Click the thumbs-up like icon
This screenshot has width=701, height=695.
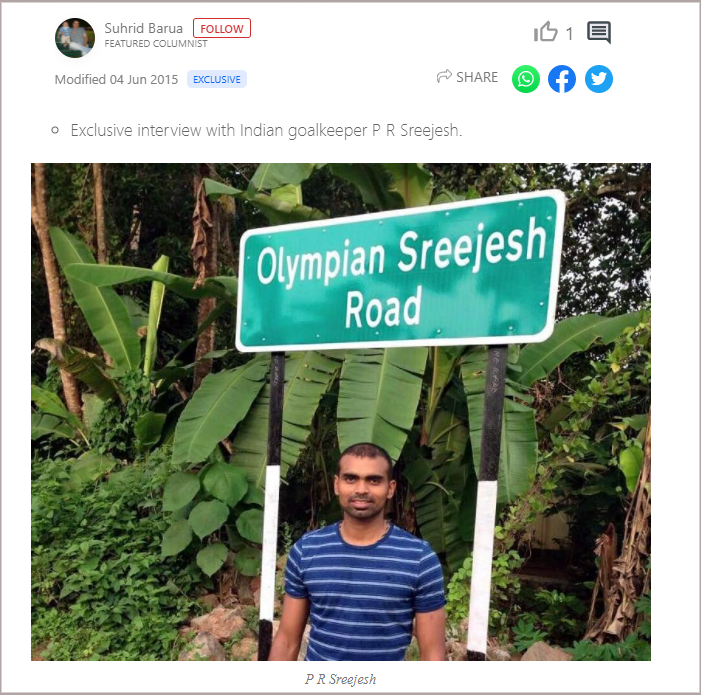click(545, 32)
